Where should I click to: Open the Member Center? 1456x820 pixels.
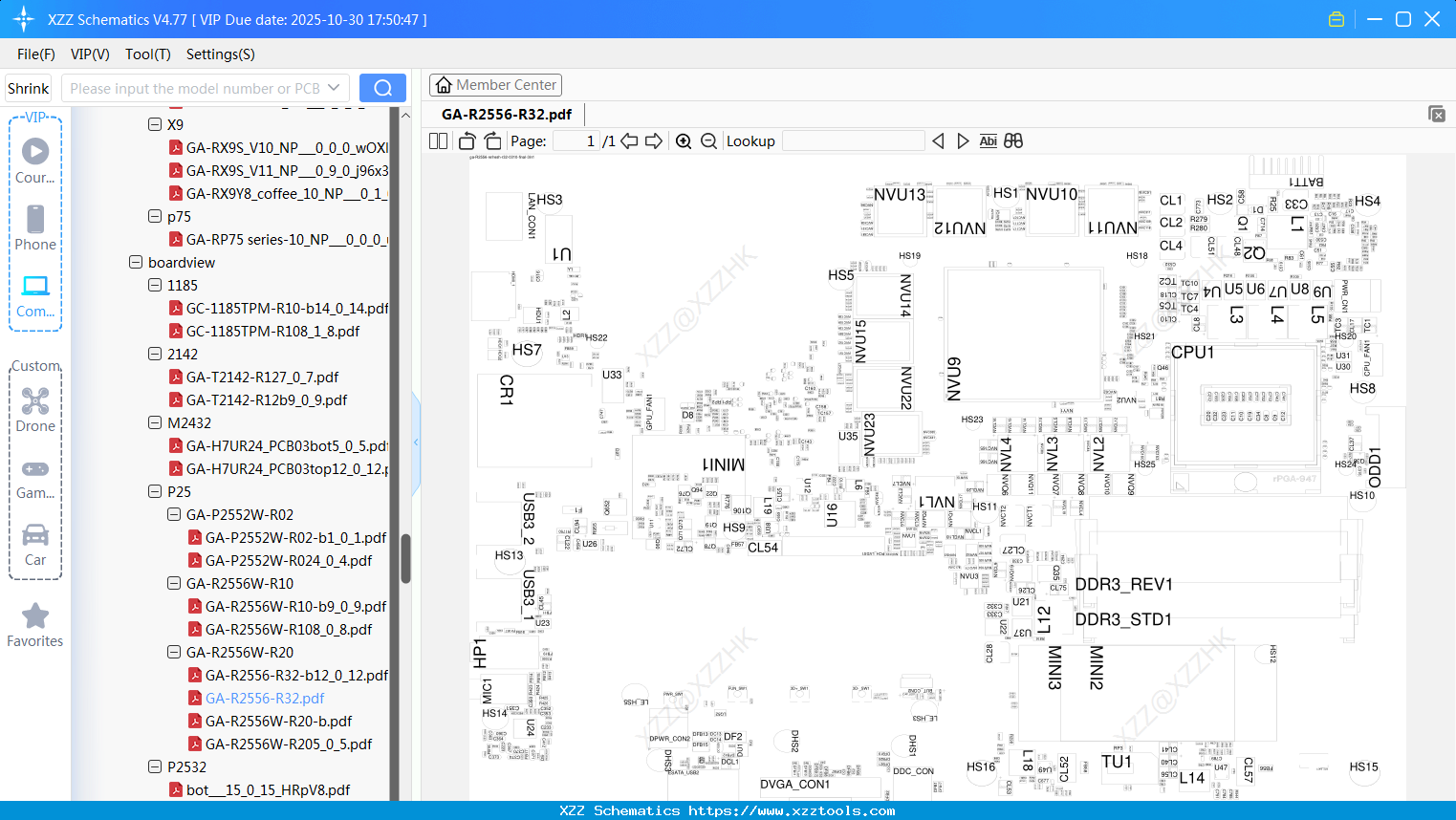point(495,85)
